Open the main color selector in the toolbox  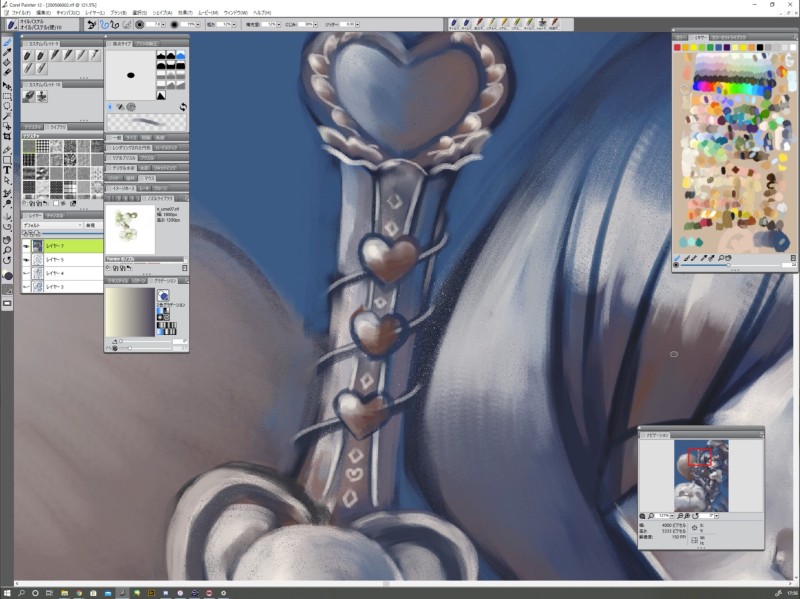tap(7, 276)
